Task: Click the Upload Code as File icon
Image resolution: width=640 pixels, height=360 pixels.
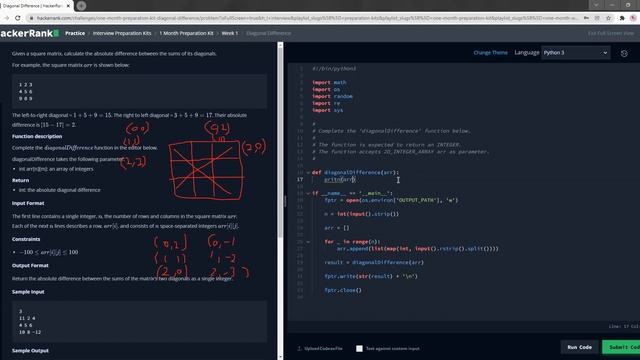Action: (300, 349)
